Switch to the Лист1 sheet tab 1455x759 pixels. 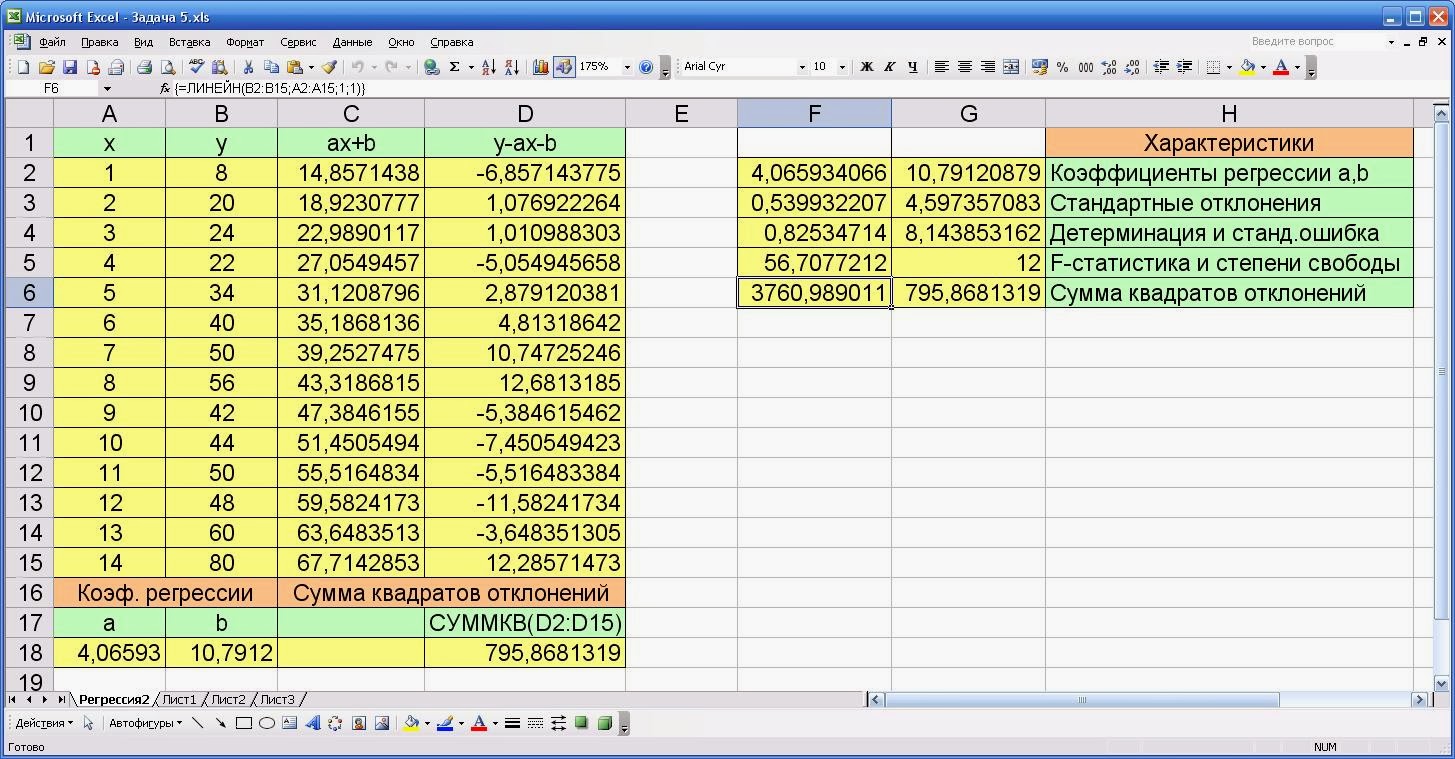point(180,700)
